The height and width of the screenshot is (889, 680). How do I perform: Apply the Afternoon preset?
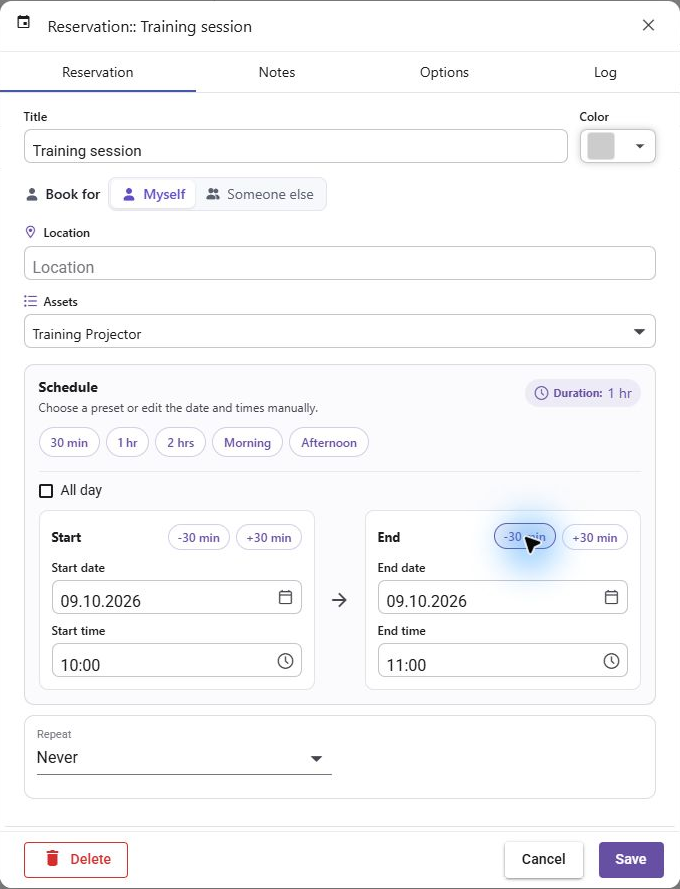[329, 442]
